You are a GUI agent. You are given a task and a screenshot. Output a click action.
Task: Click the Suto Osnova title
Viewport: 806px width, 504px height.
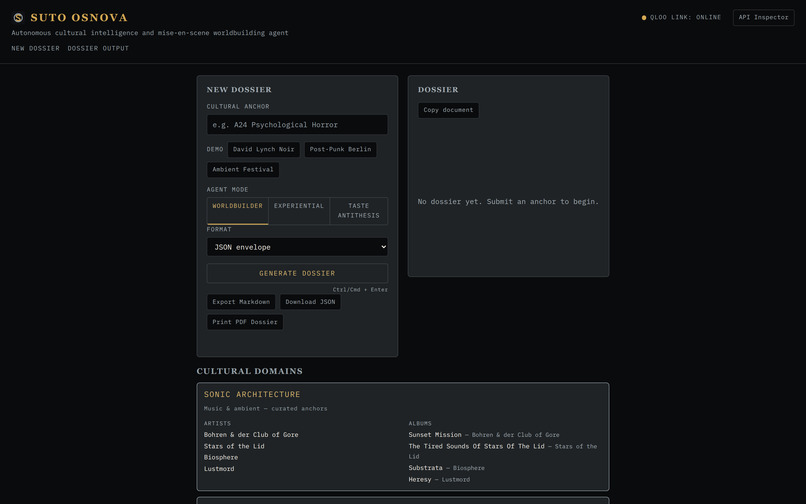79,17
